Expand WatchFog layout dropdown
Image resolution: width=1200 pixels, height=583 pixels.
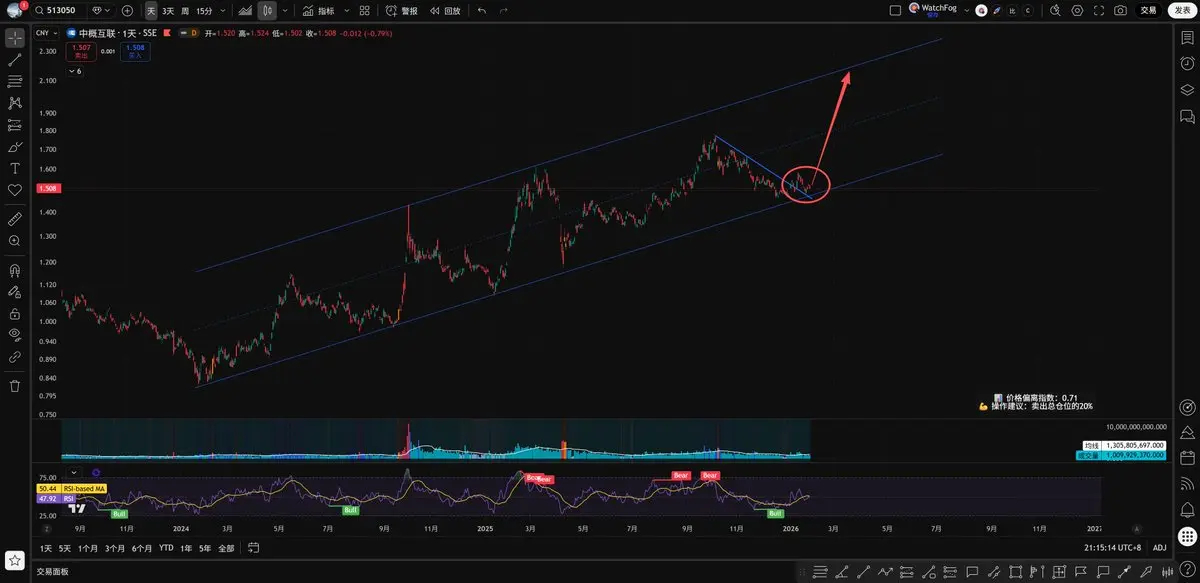(x=968, y=10)
